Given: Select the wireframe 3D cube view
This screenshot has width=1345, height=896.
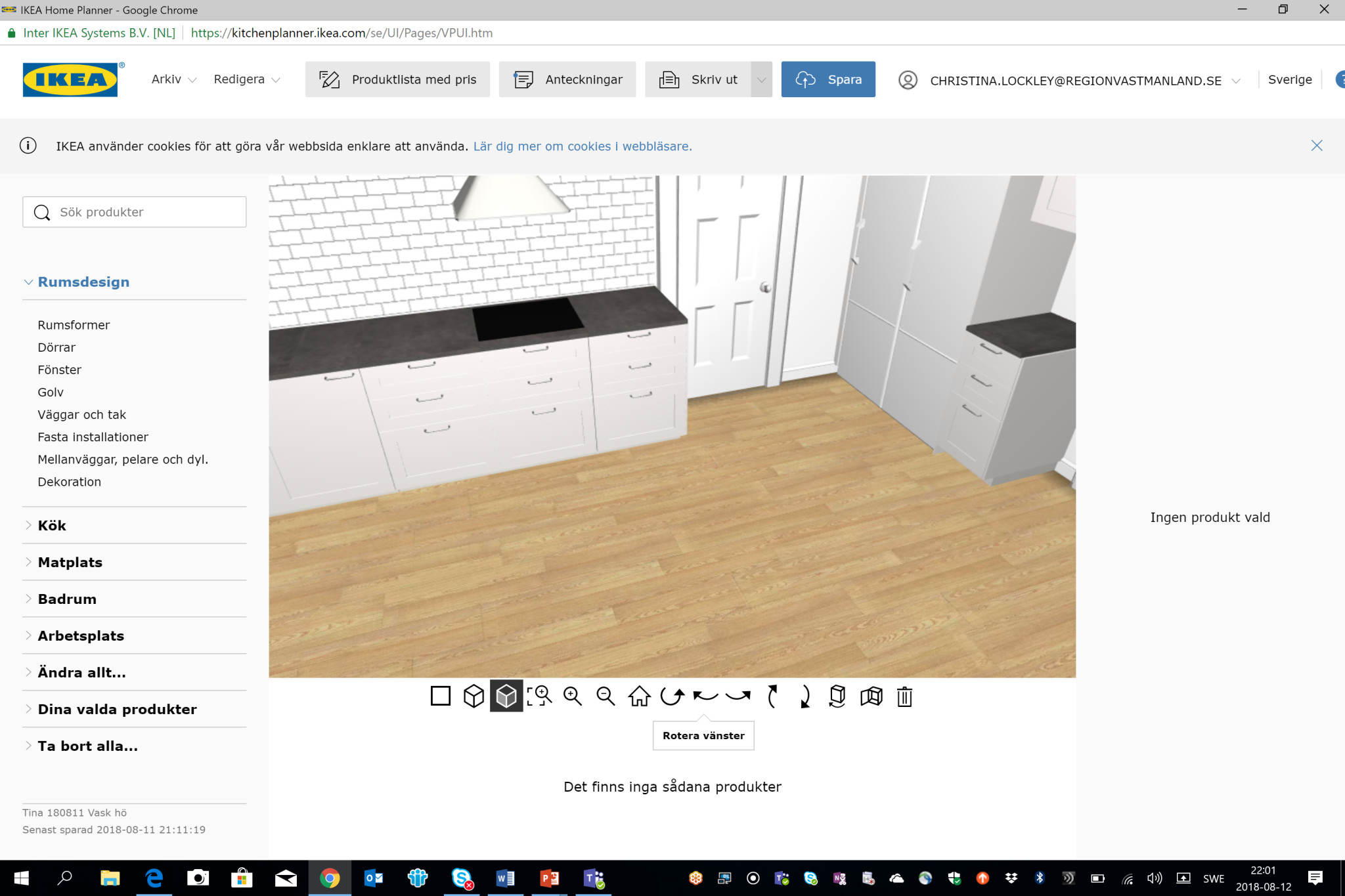Looking at the screenshot, I should coord(474,696).
